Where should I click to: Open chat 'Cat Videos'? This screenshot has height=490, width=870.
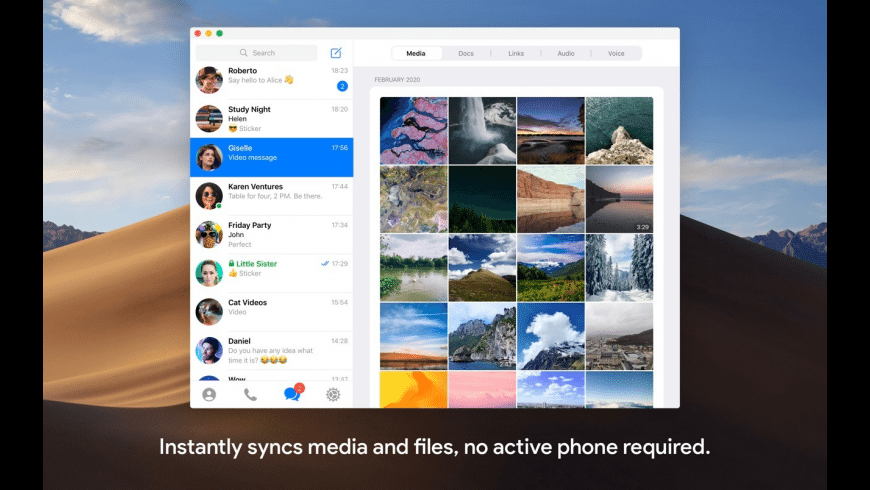coord(272,312)
